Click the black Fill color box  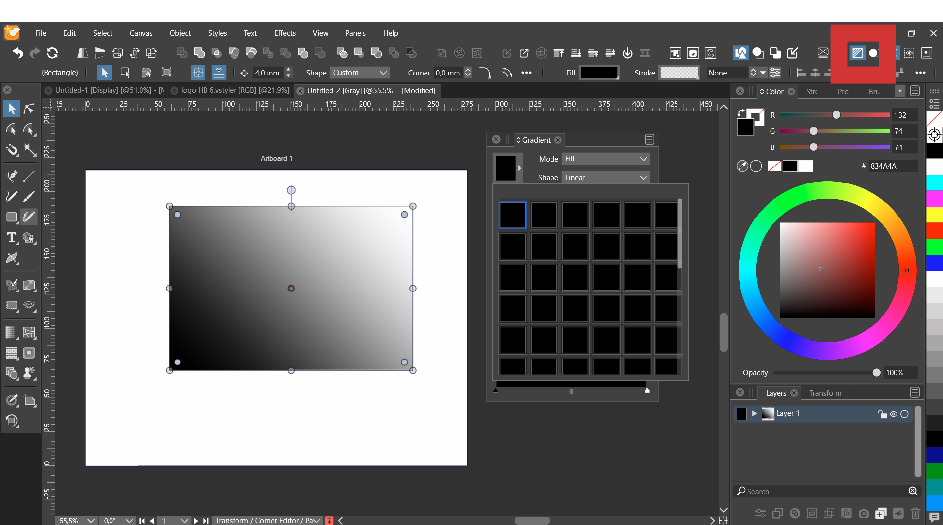pos(599,73)
